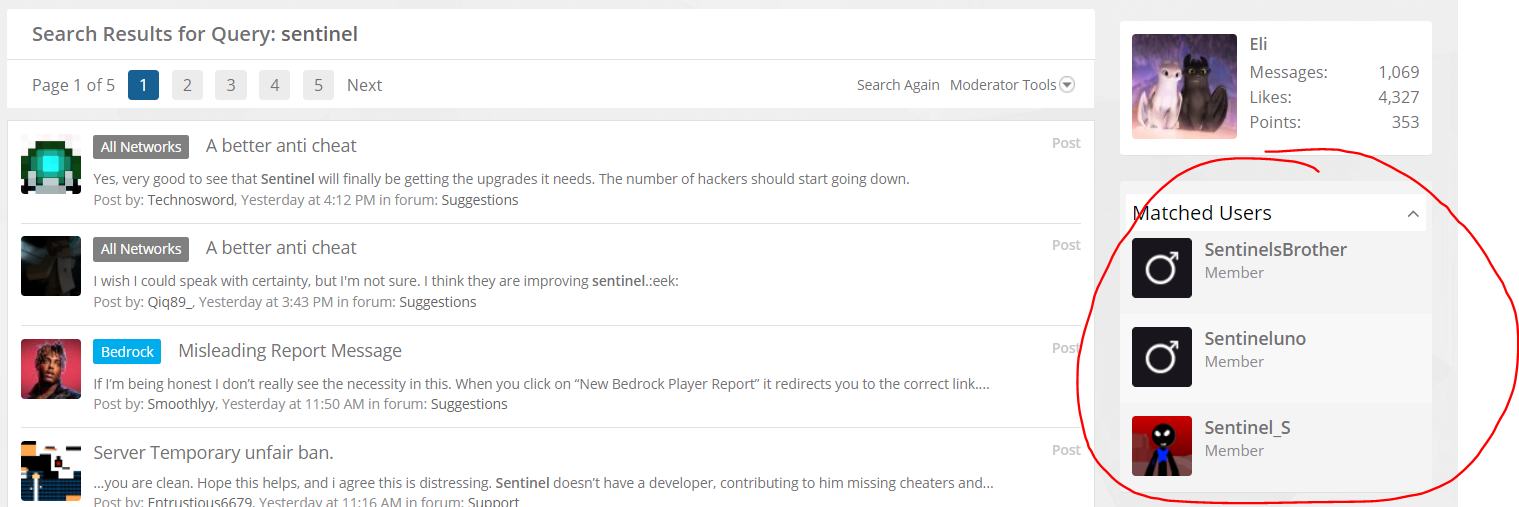Click Sentineluno's male symbol avatar
The image size is (1519, 507).
[x=1162, y=357]
